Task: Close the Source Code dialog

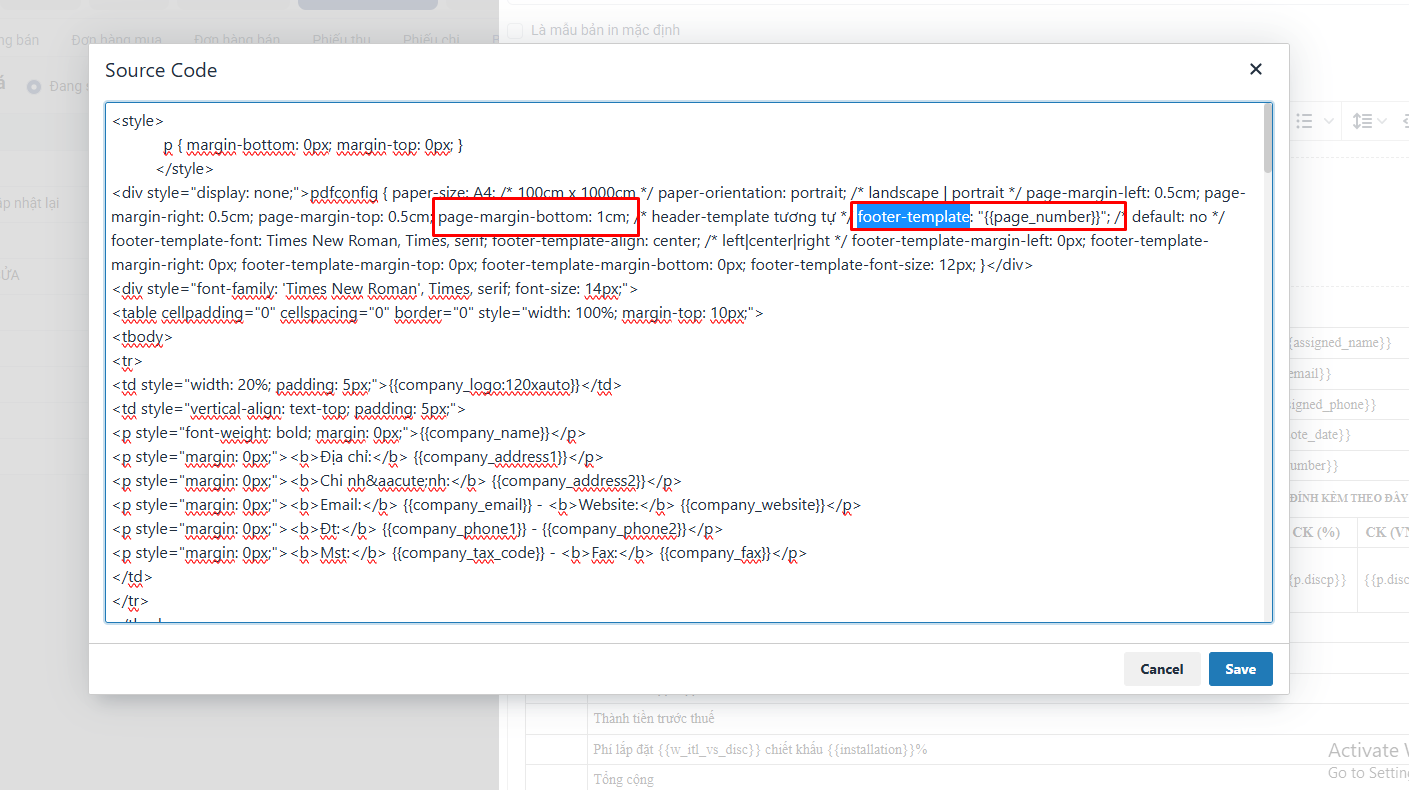Action: [x=1256, y=69]
